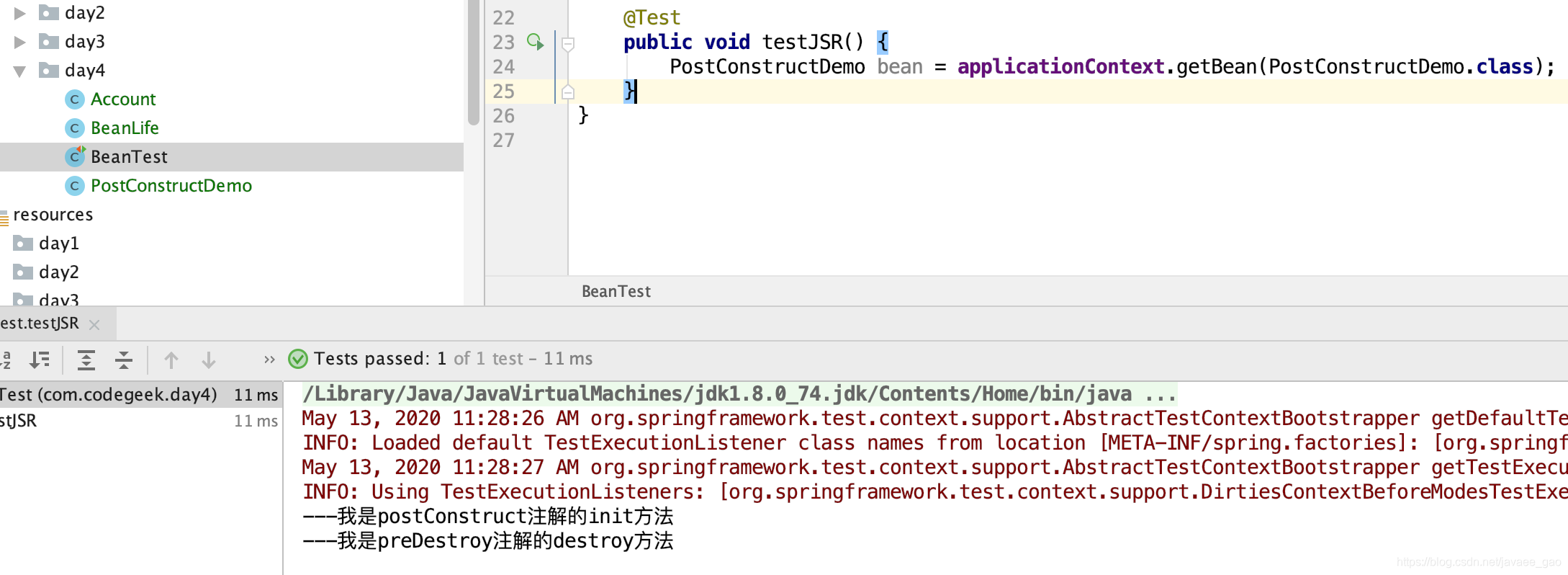
Task: Expand the day3 source folder
Action: [20, 42]
